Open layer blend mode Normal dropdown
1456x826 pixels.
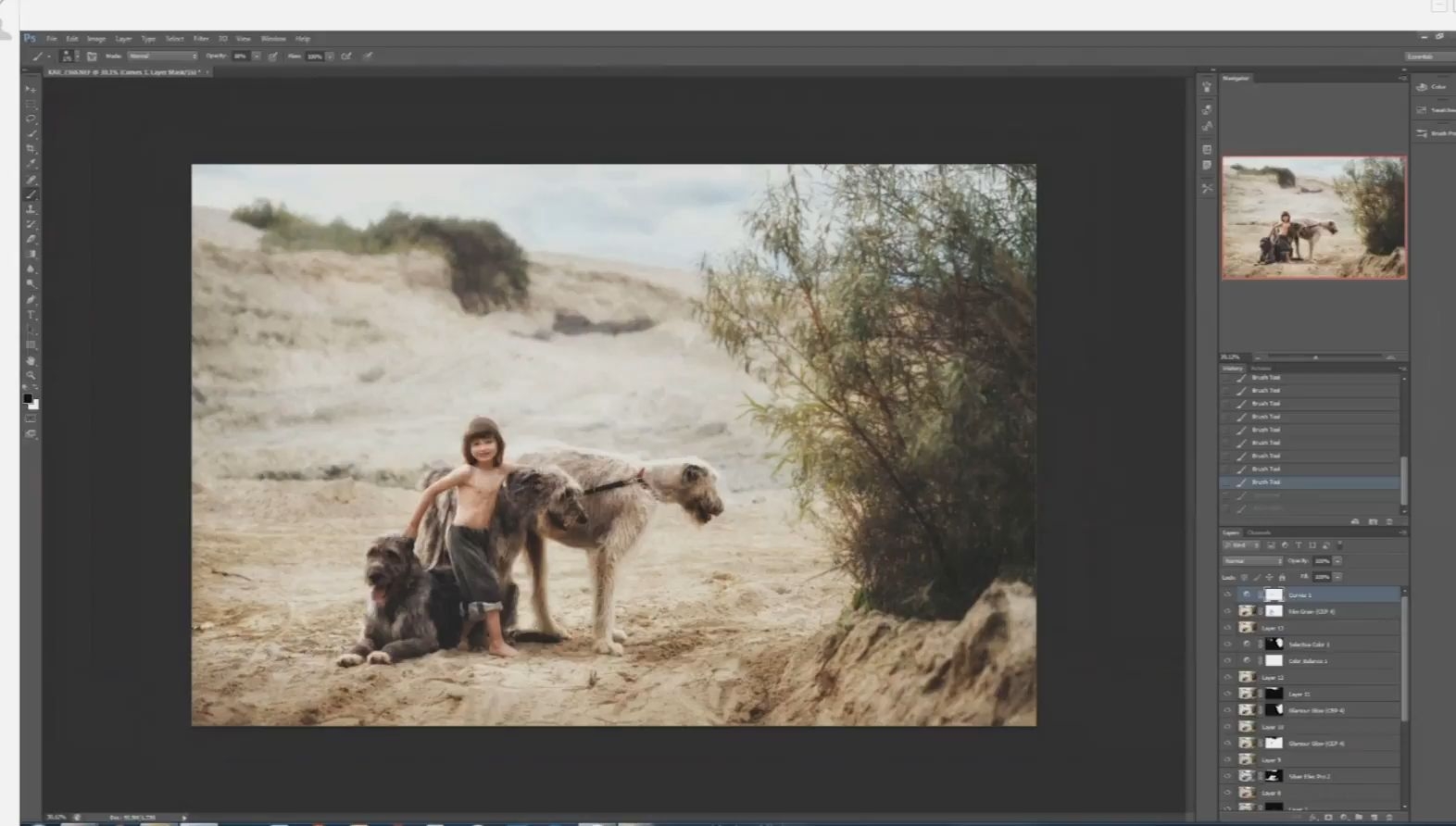(1253, 561)
